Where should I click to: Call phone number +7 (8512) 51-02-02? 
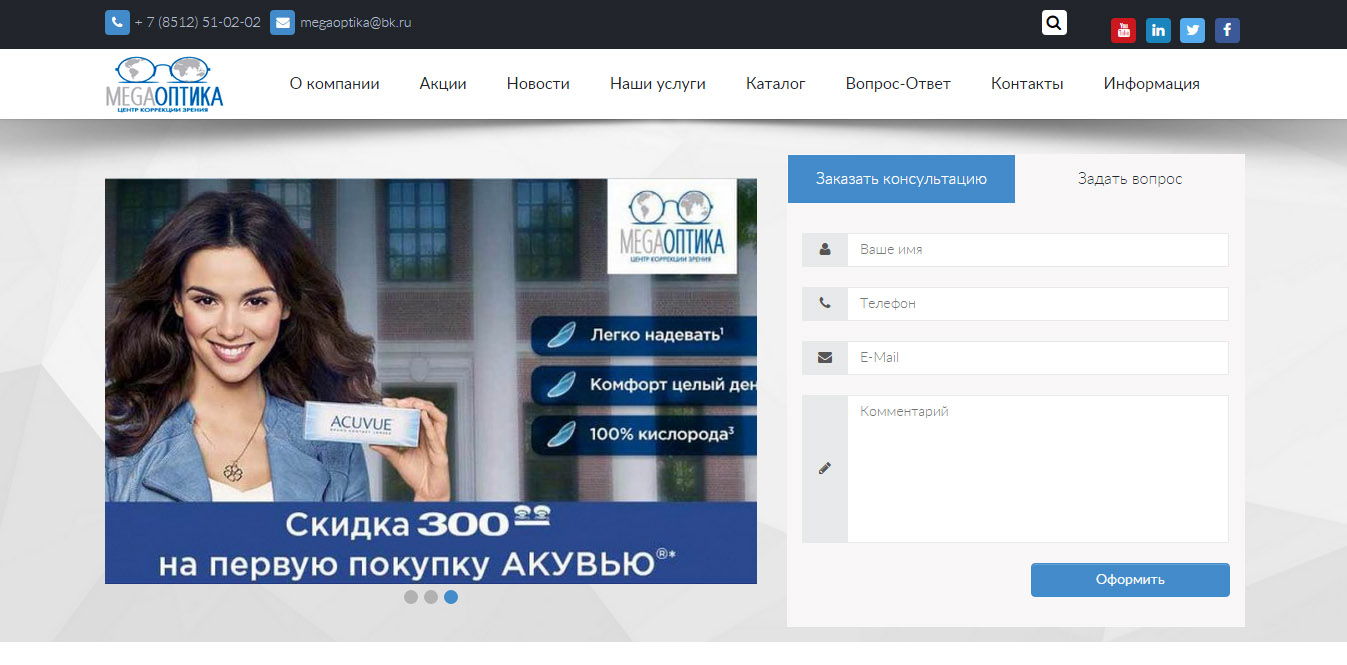tap(197, 22)
